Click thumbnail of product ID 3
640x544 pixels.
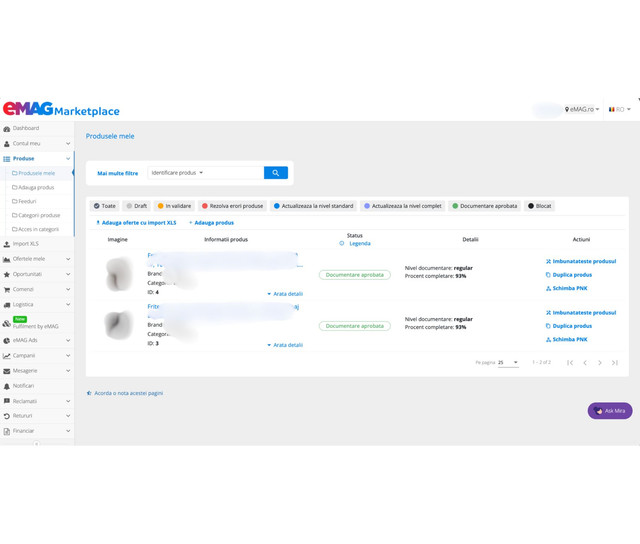[118, 325]
